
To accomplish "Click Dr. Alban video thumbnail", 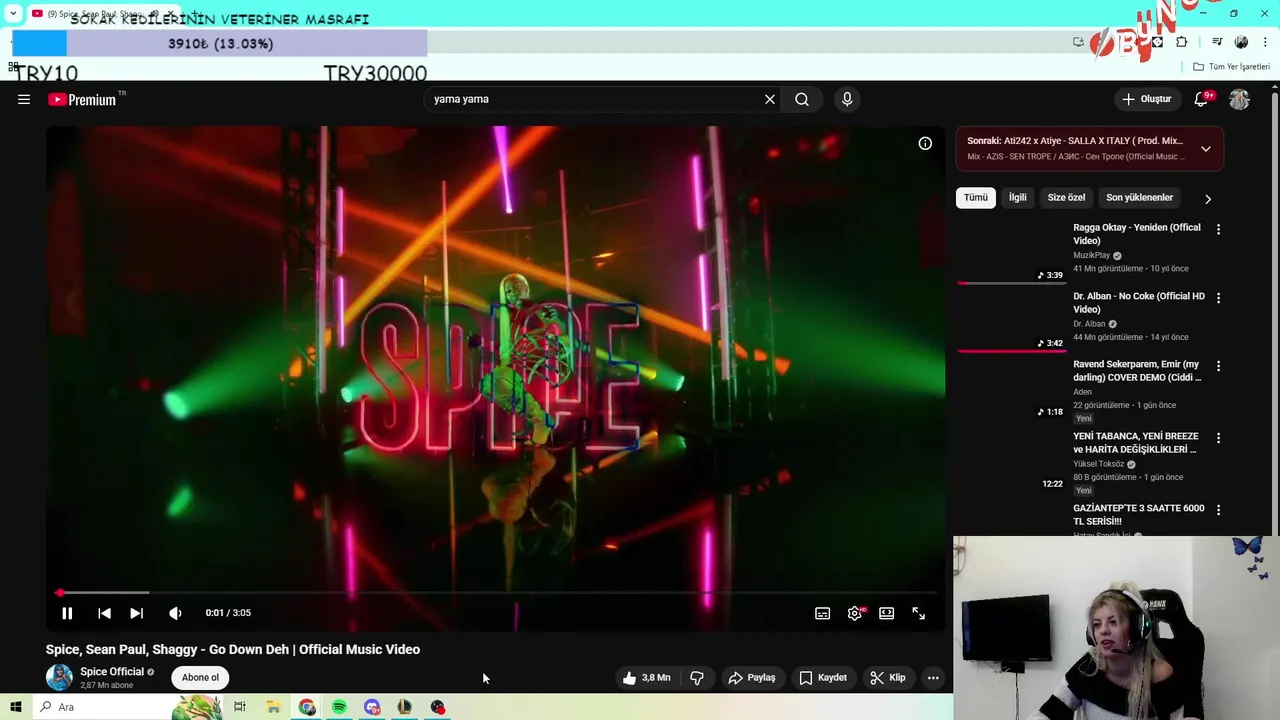I will pyautogui.click(x=1011, y=320).
